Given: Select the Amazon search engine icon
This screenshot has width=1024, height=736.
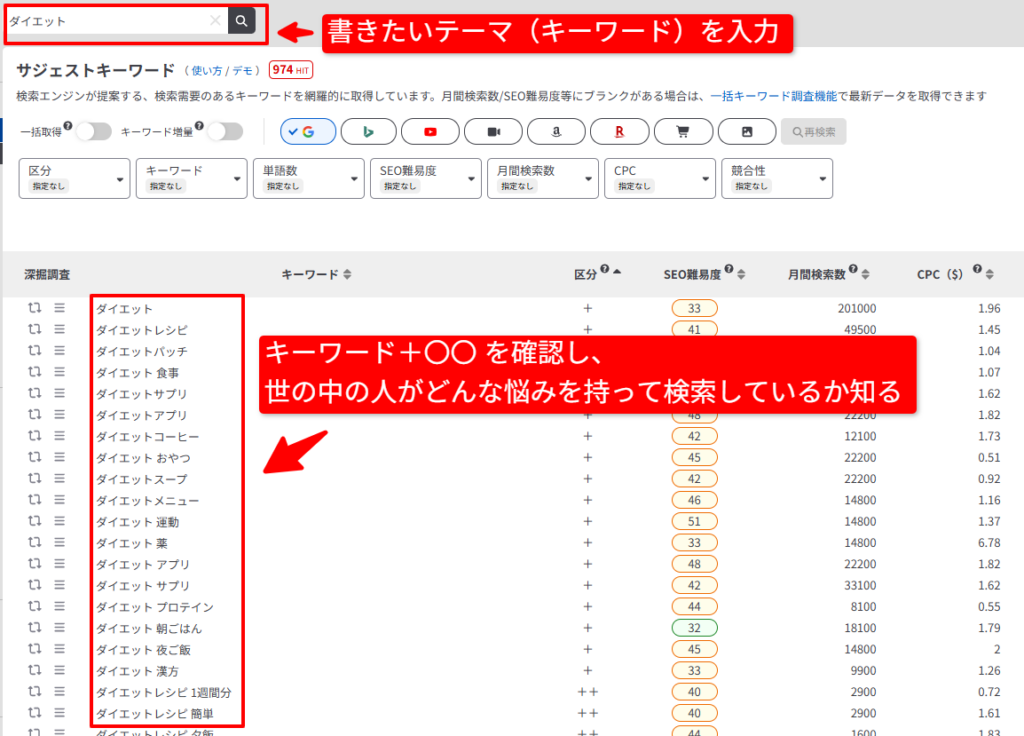Looking at the screenshot, I should click(556, 131).
